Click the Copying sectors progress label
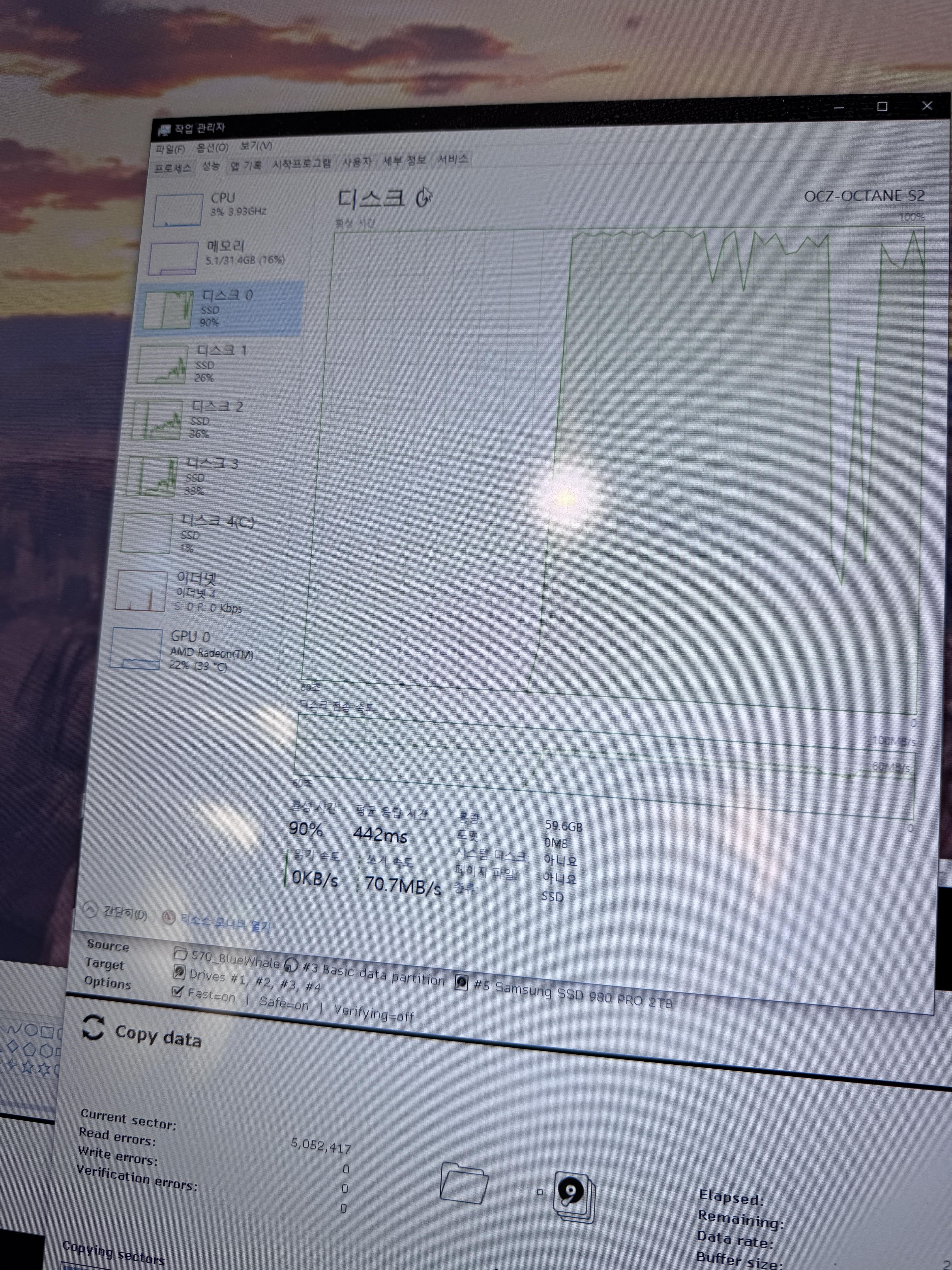Image resolution: width=952 pixels, height=1270 pixels. tap(113, 1253)
